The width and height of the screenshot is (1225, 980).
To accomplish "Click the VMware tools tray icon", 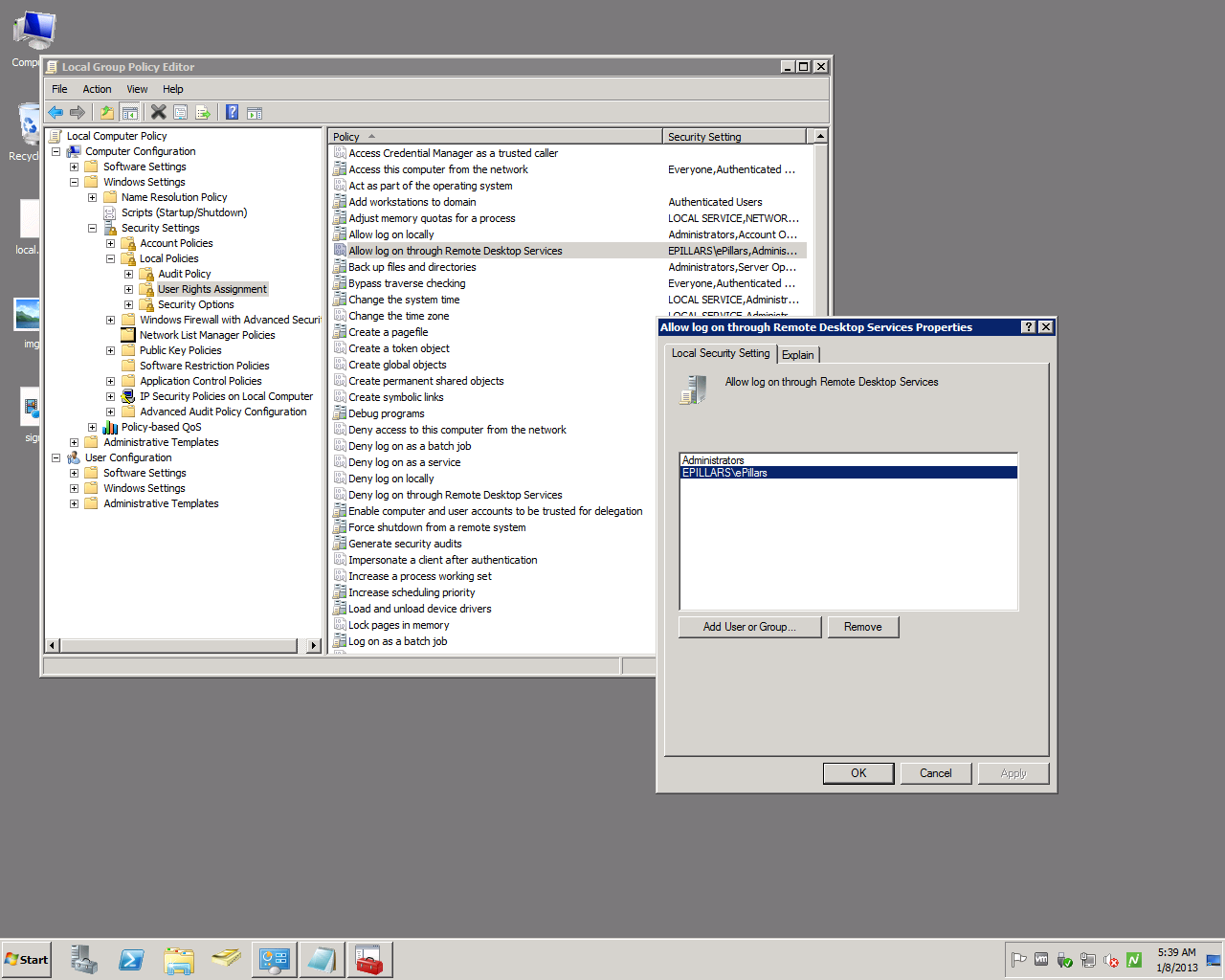I will pos(1041,959).
